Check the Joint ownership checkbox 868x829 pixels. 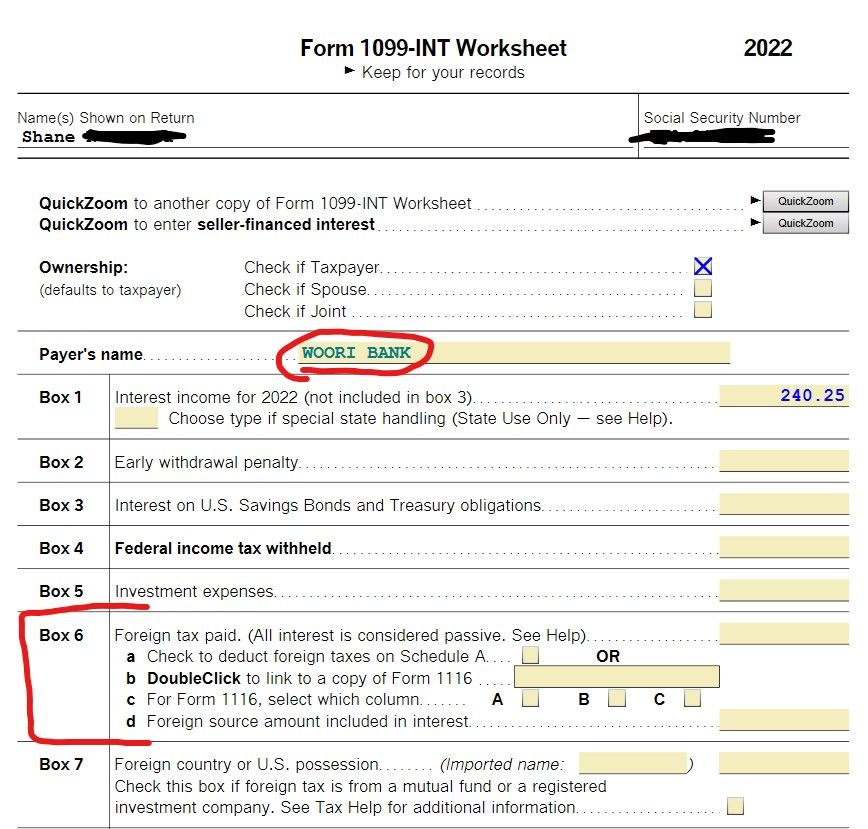(x=702, y=309)
